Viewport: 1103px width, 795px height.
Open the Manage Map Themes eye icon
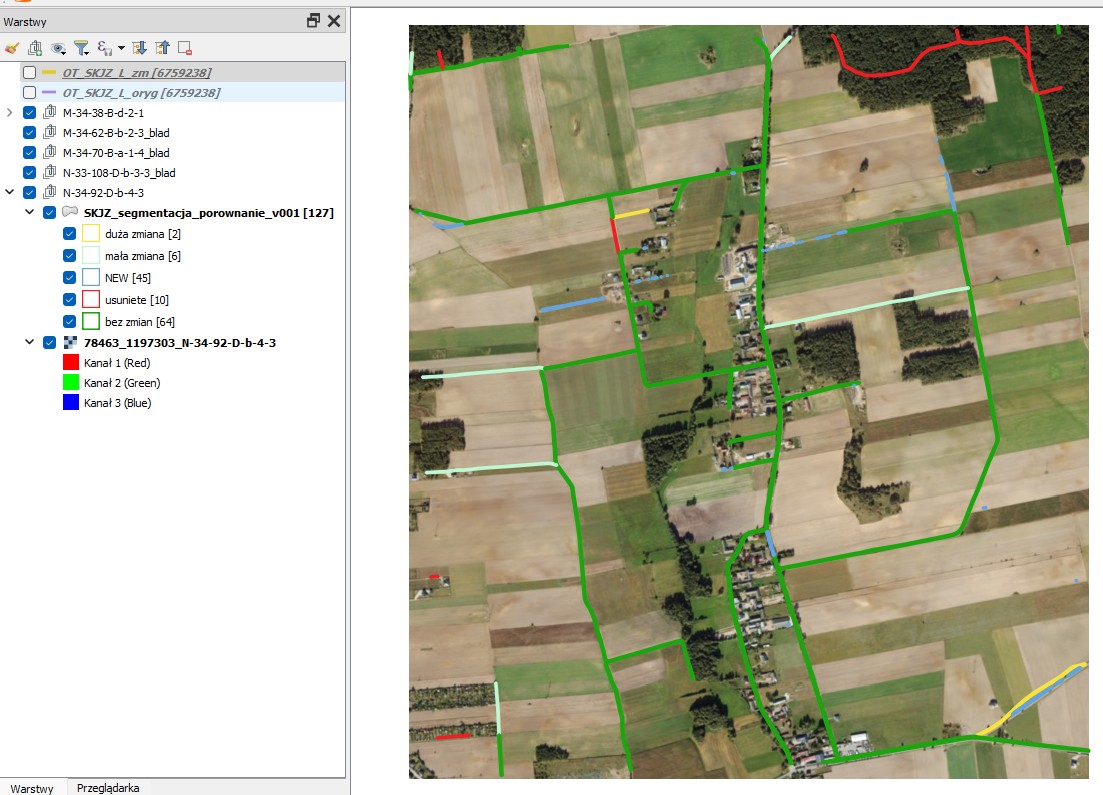[58, 47]
